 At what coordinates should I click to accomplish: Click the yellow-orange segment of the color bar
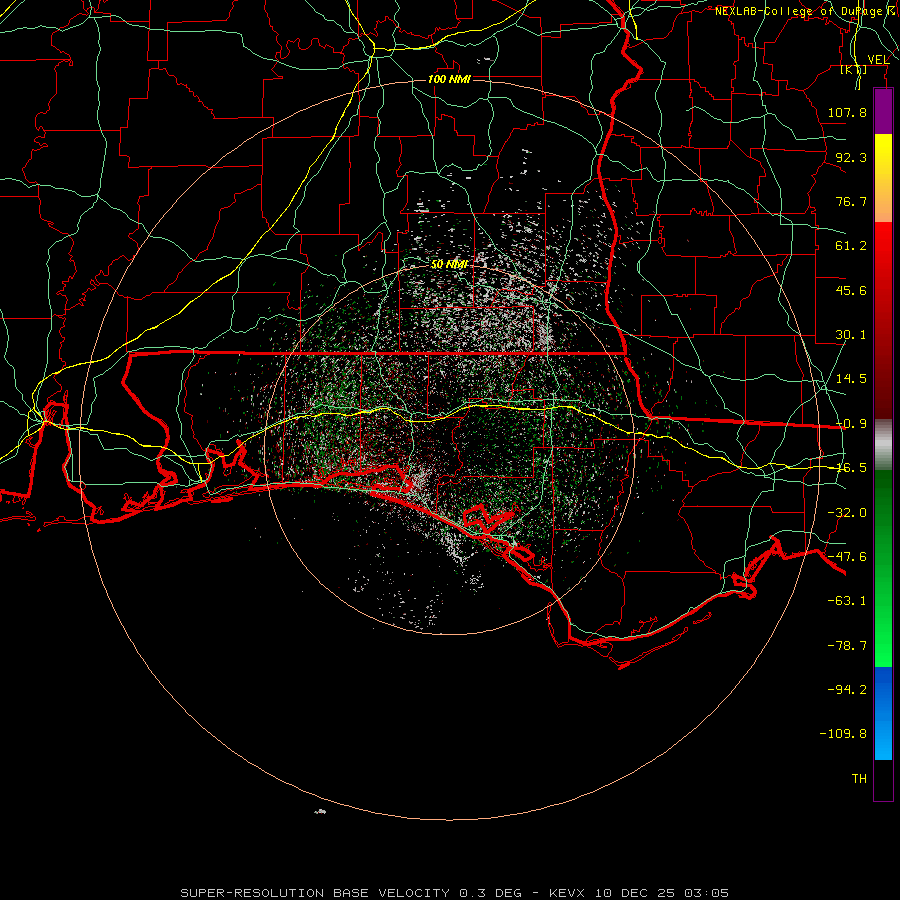click(x=883, y=178)
